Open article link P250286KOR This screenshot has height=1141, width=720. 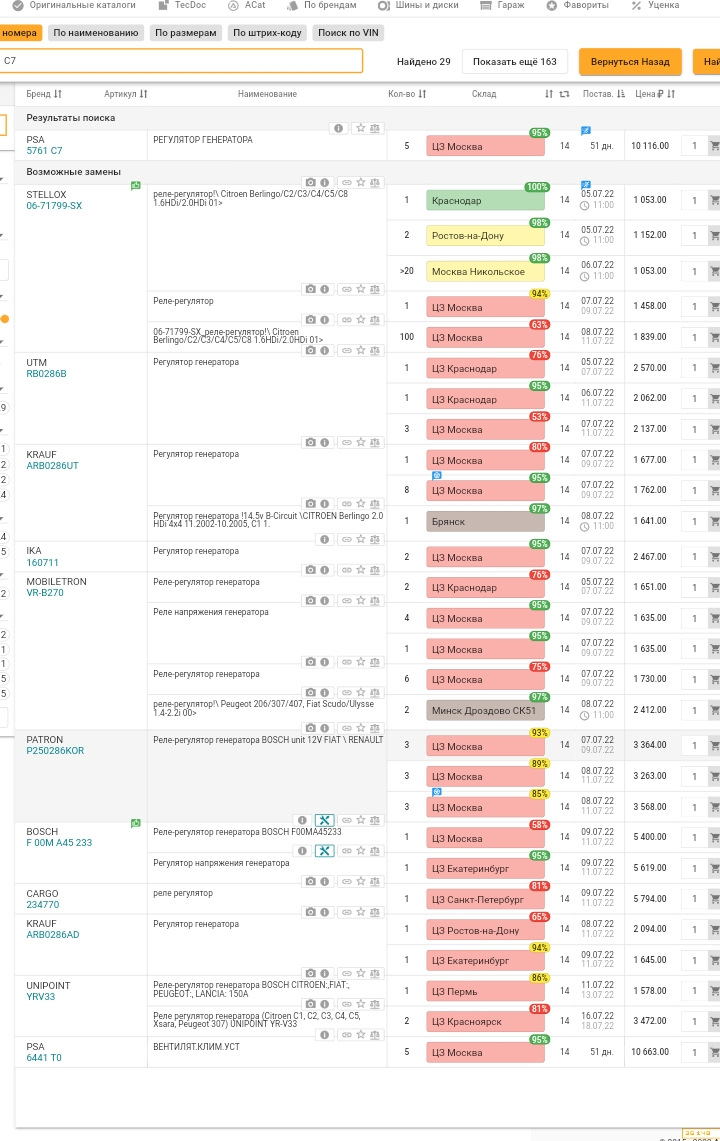tap(55, 750)
